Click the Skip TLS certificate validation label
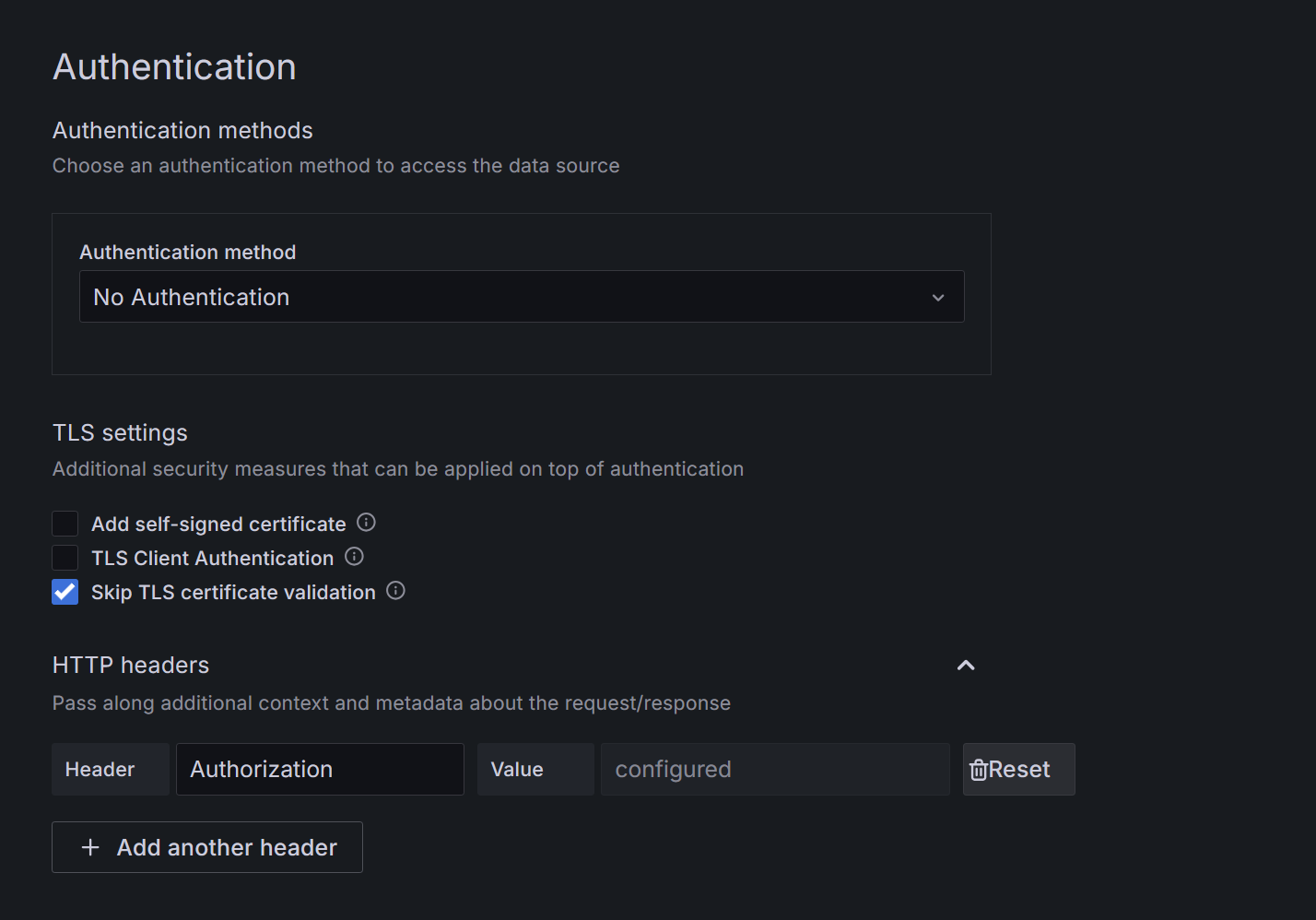This screenshot has width=1316, height=920. click(233, 593)
